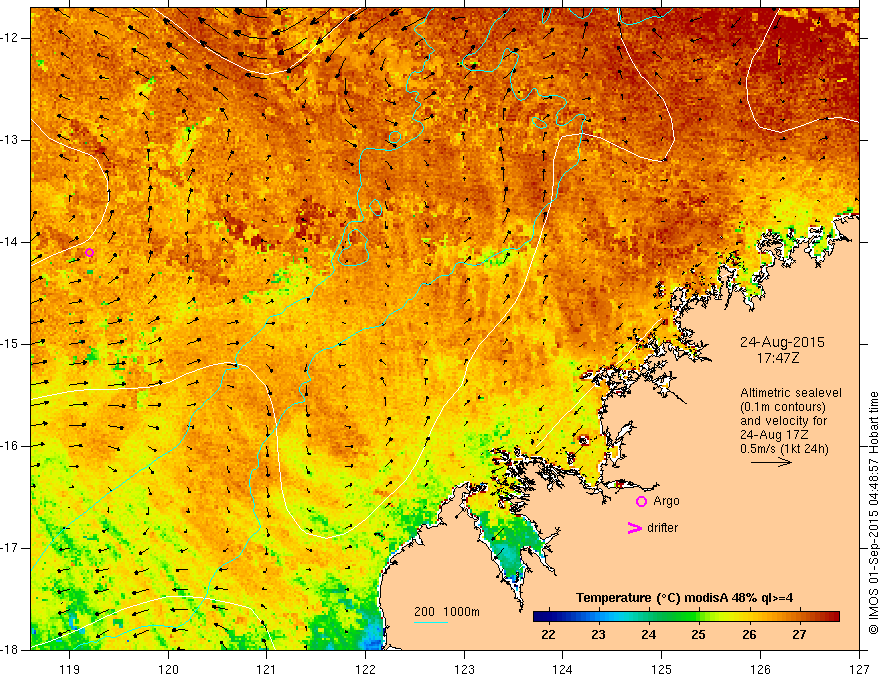Click the '0.5m/s (1kt 24h)' text
Screen dimensions: 880x680
(x=784, y=449)
